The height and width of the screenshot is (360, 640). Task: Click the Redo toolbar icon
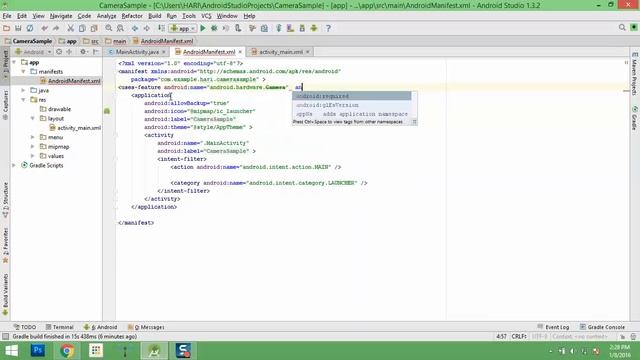tap(56, 28)
